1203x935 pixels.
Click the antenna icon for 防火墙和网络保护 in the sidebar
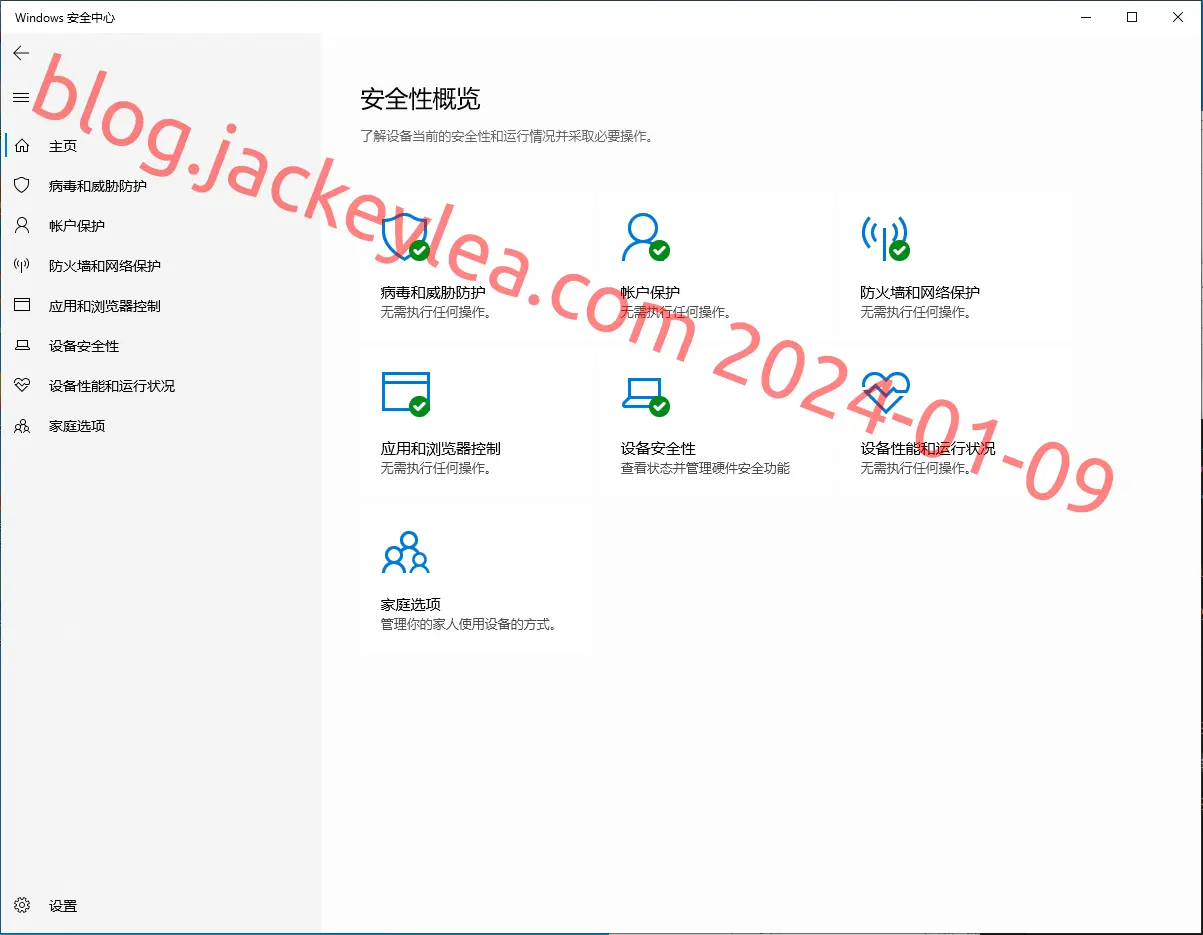[22, 266]
